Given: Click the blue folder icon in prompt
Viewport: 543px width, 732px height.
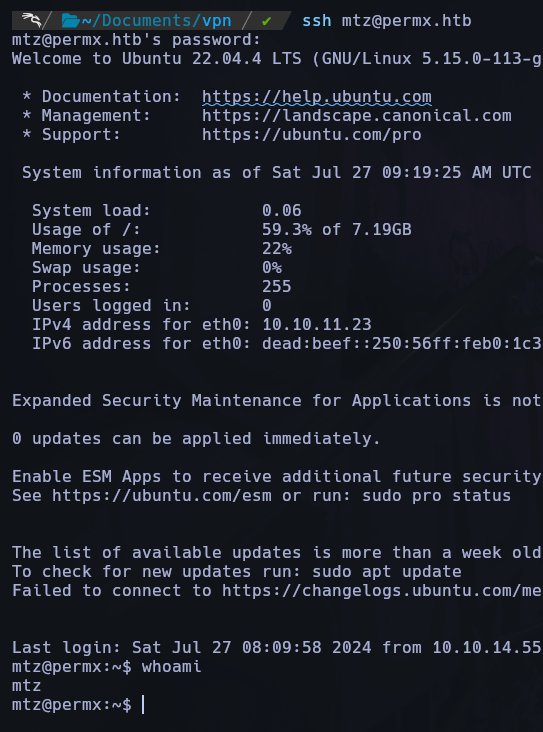Looking at the screenshot, I should (x=71, y=21).
